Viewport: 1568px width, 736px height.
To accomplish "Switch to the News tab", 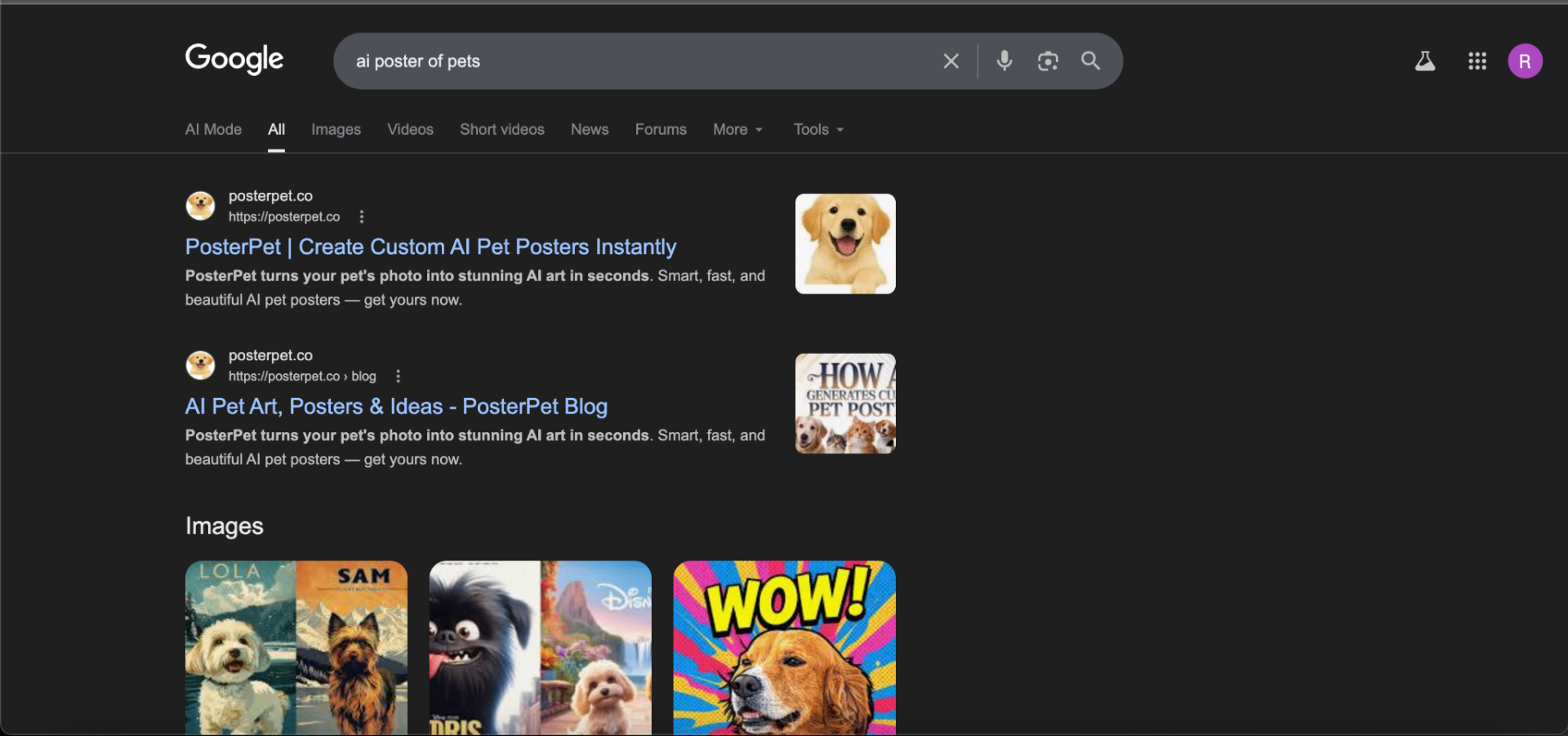I will point(590,129).
